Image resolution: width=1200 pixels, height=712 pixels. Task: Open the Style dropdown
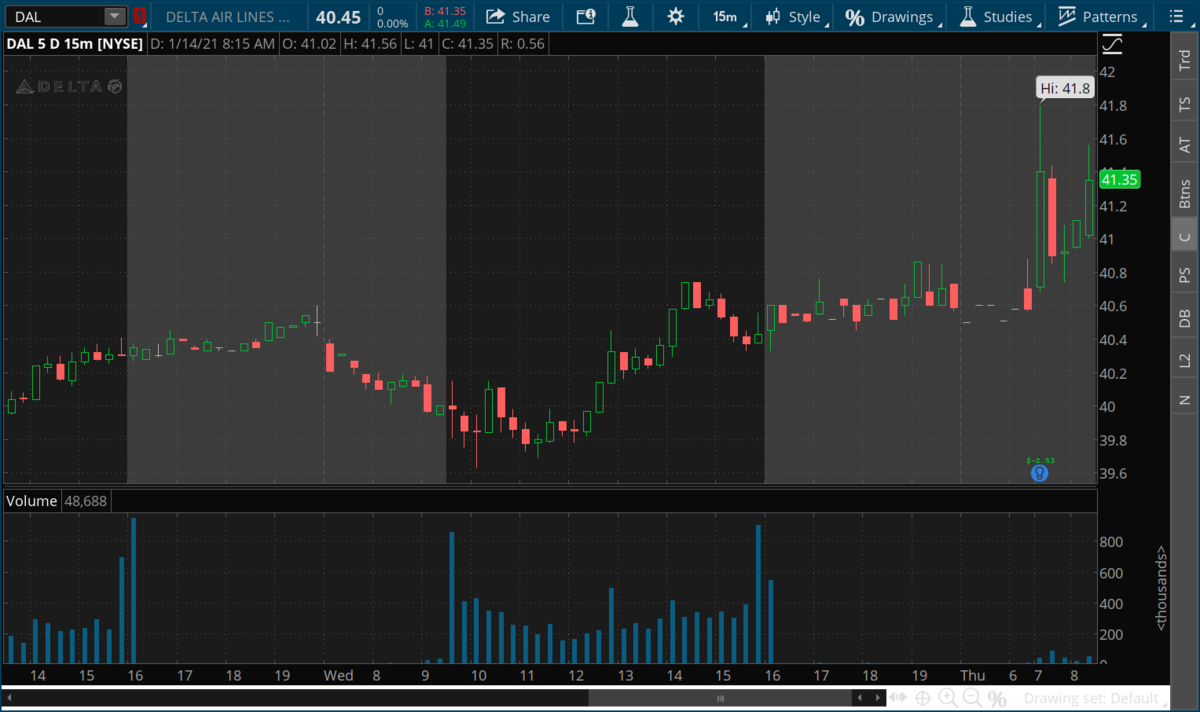click(x=796, y=16)
